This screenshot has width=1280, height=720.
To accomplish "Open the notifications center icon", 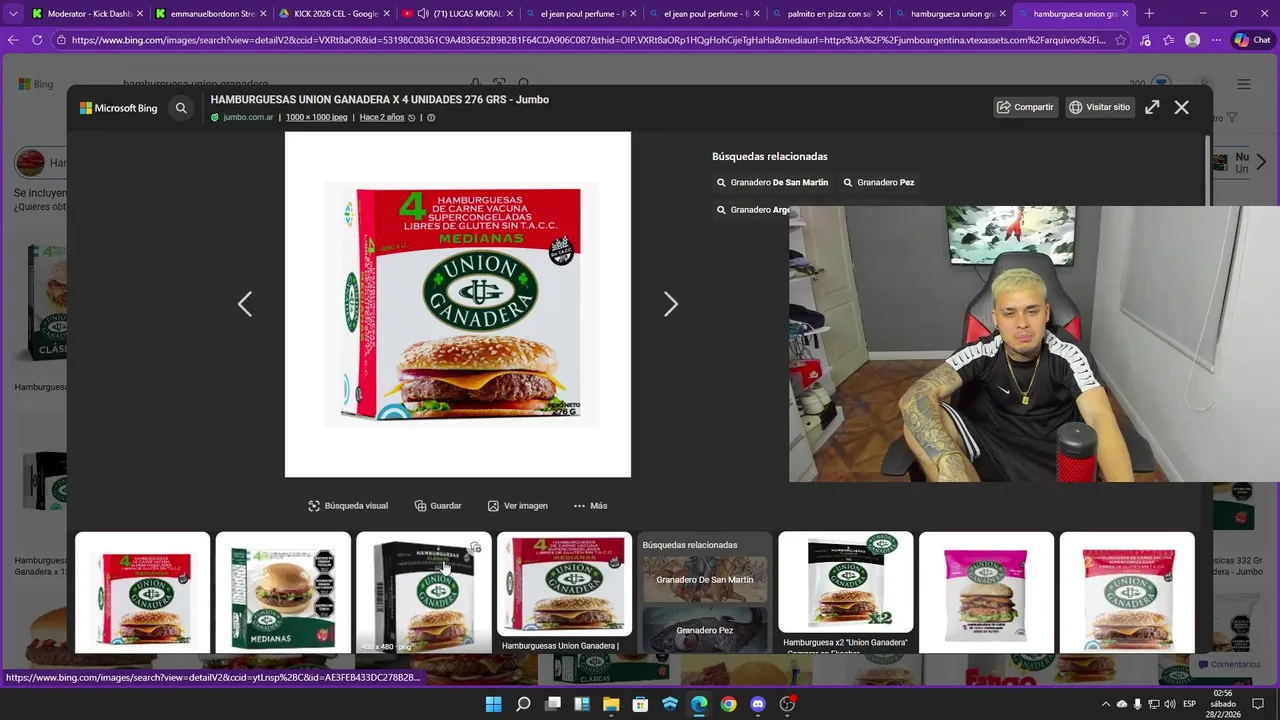I will pyautogui.click(x=1258, y=704).
